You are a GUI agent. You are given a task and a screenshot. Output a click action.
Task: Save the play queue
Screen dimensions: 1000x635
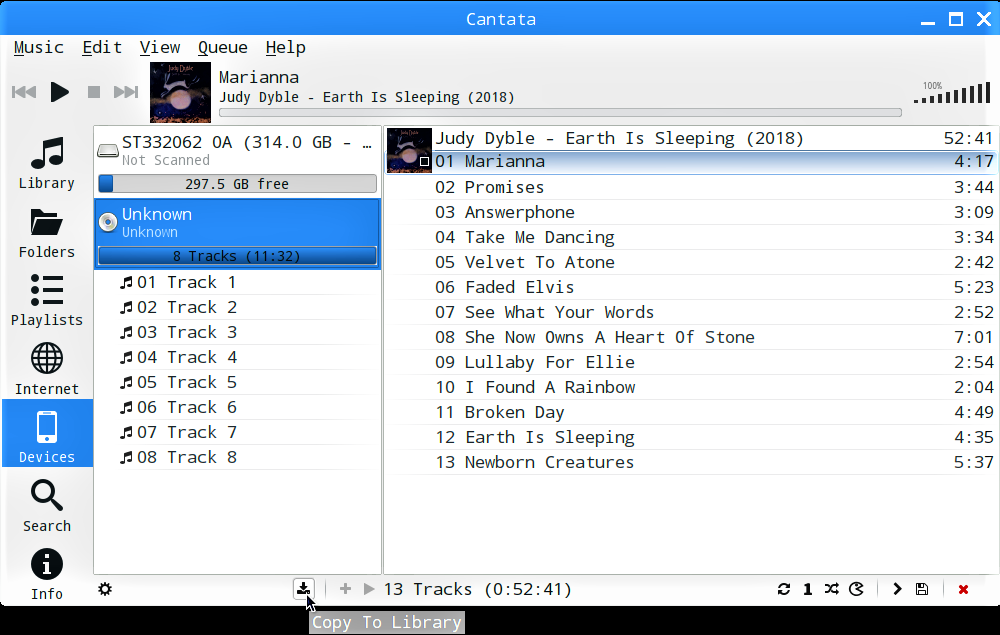tap(922, 589)
